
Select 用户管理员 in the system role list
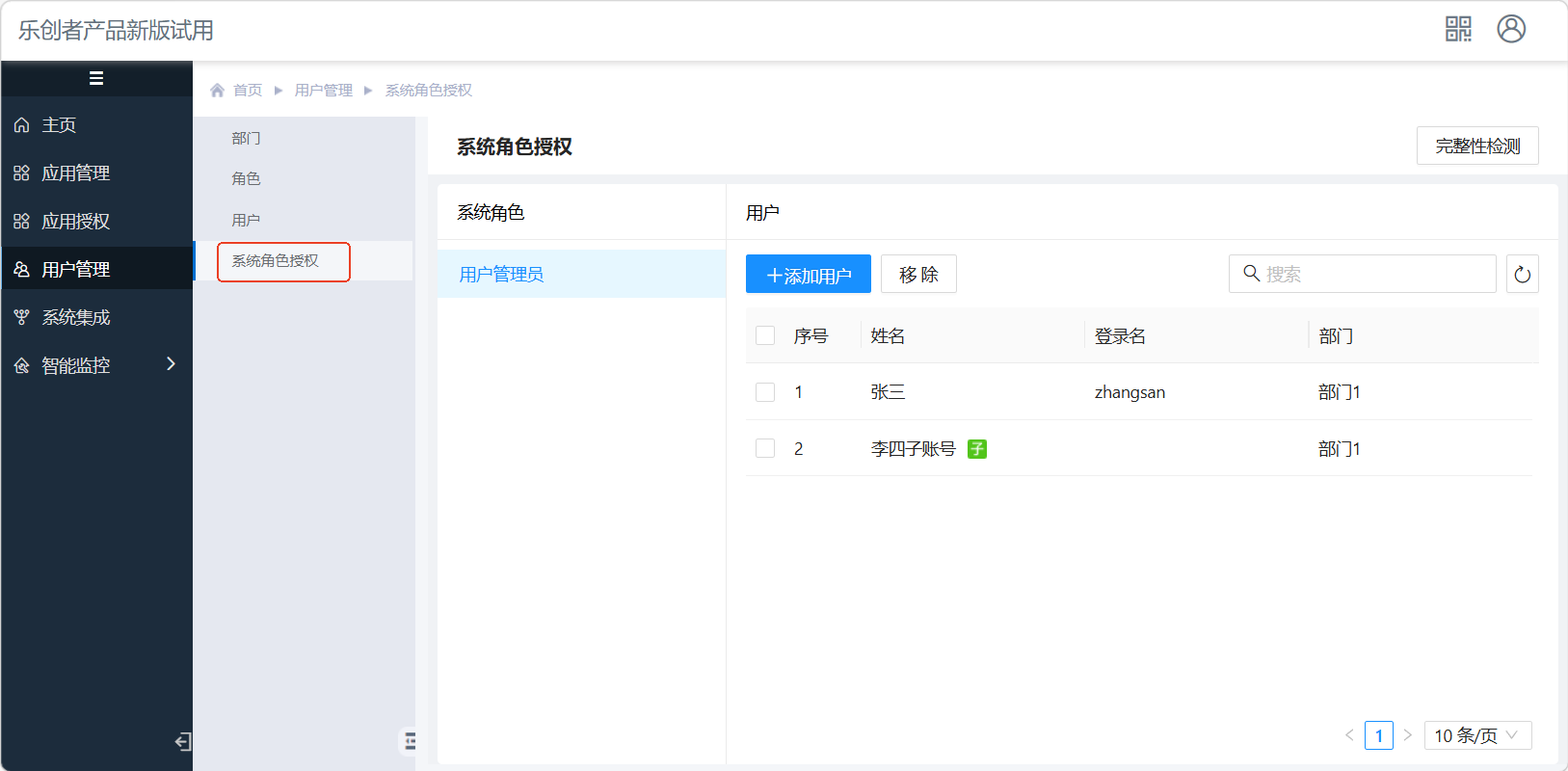tap(501, 275)
